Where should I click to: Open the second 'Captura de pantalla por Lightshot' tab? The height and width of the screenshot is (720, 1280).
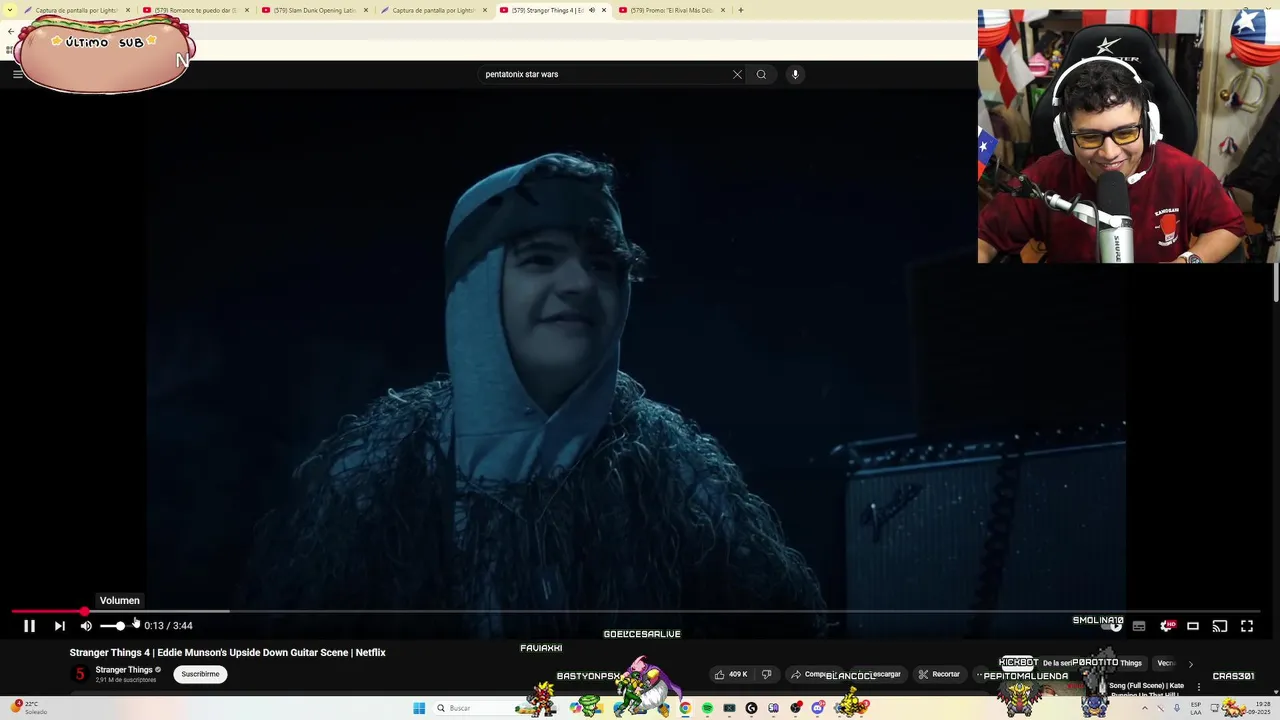pyautogui.click(x=433, y=10)
